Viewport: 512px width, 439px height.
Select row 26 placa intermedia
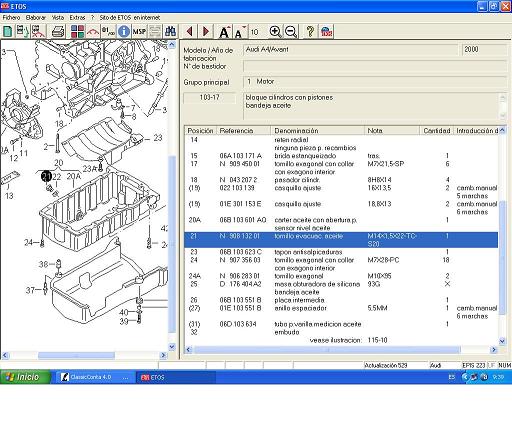pyautogui.click(x=341, y=300)
